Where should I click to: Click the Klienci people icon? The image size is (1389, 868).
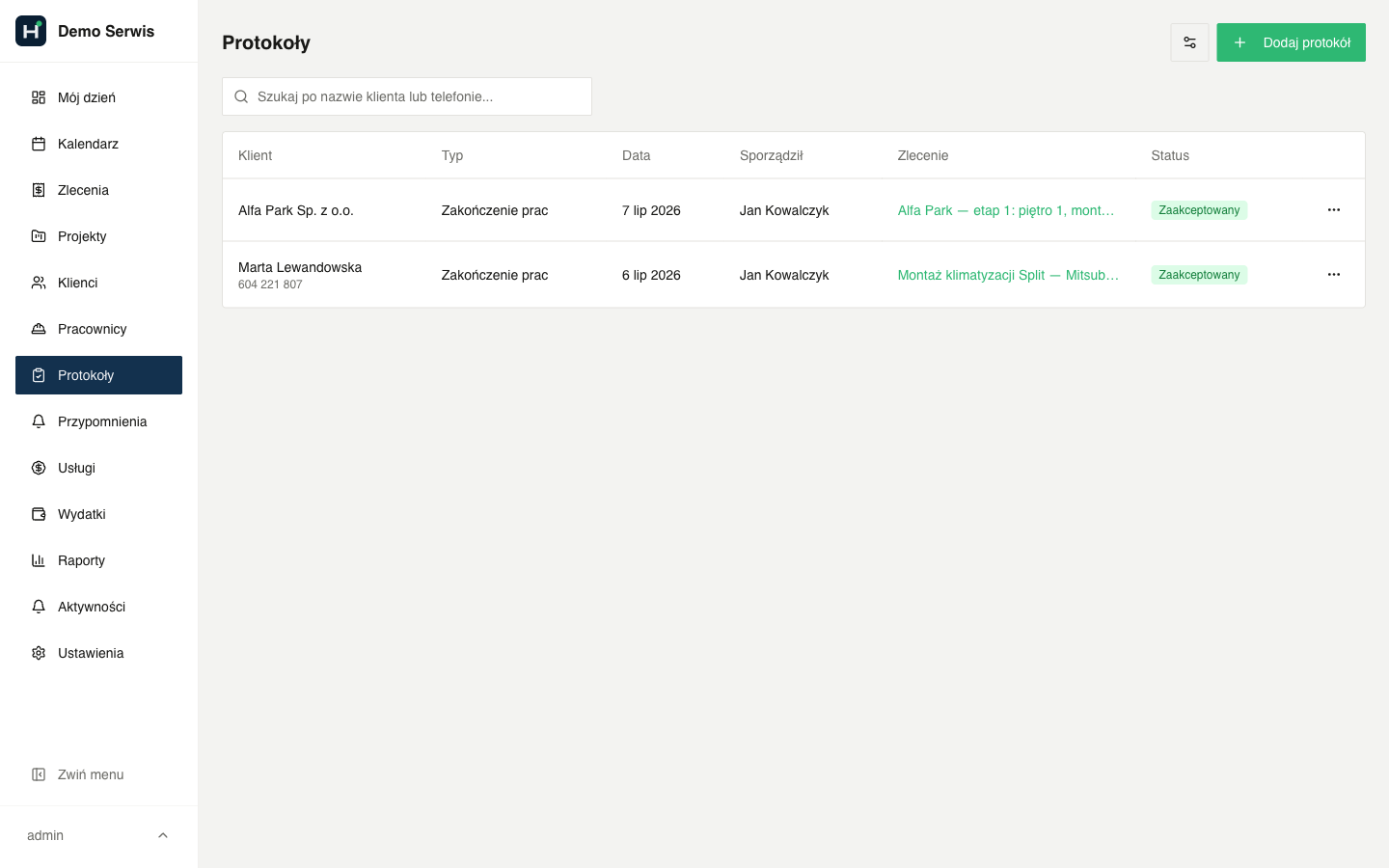tap(39, 283)
